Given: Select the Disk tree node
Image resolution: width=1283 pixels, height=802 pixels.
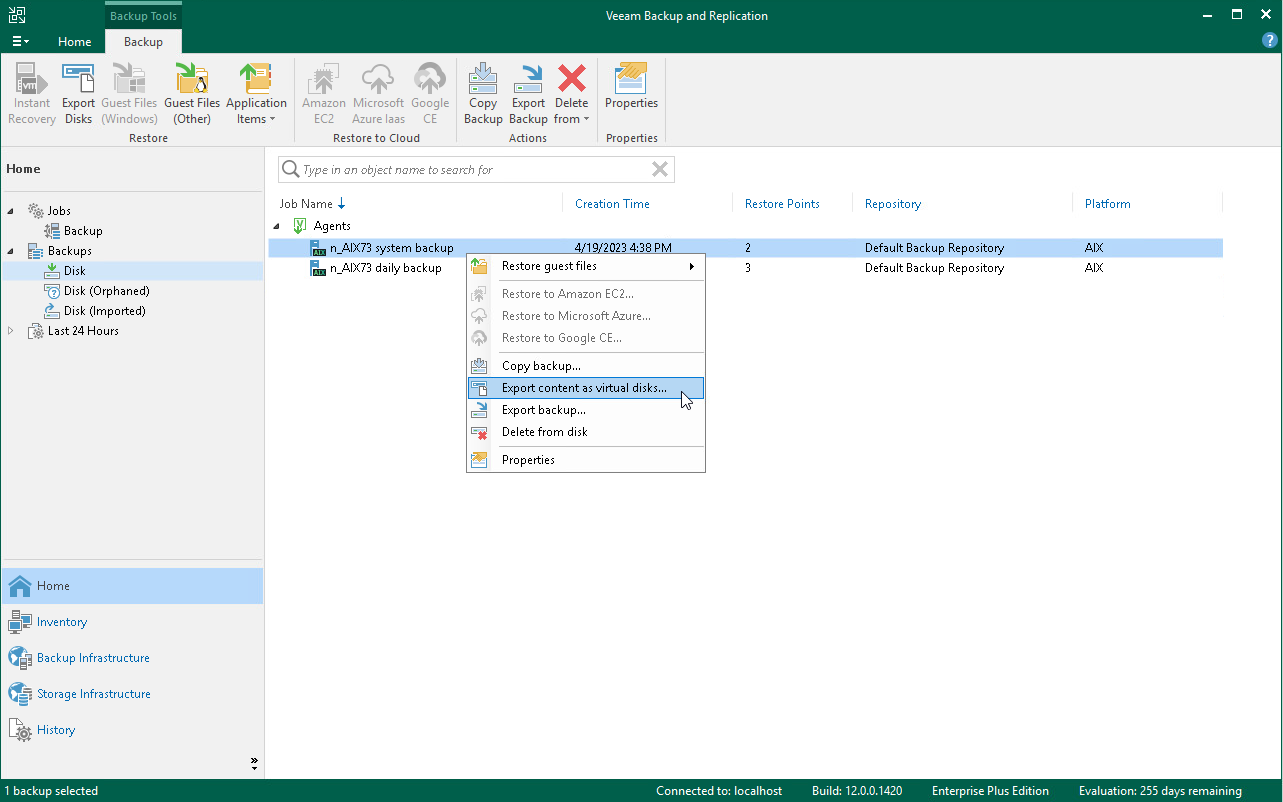Looking at the screenshot, I should point(75,271).
